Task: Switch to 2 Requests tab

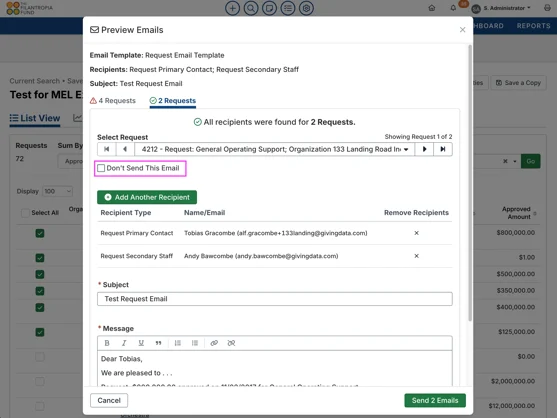Action: tap(173, 101)
